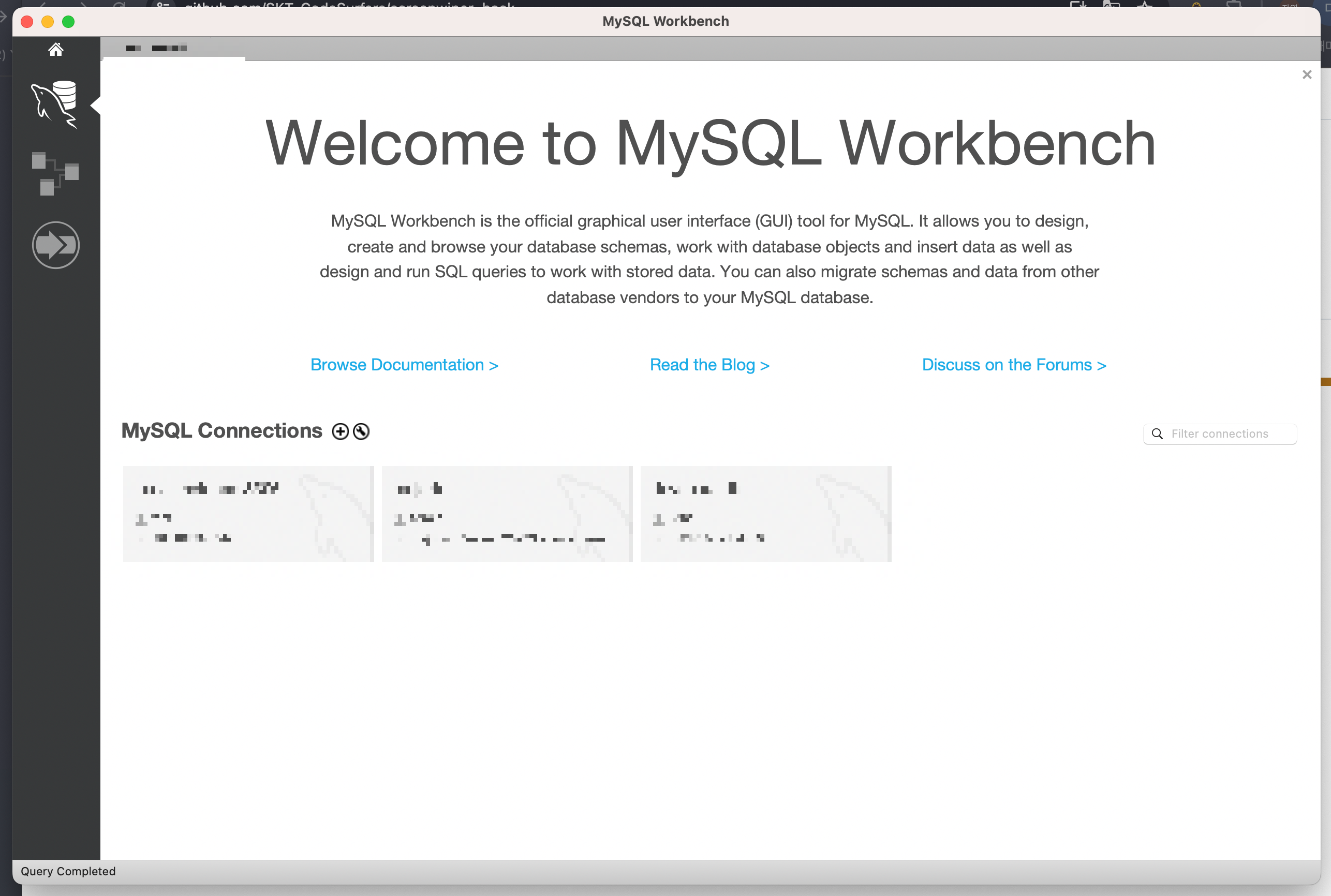The height and width of the screenshot is (896, 1331).
Task: Open the Models view in sidebar
Action: pyautogui.click(x=55, y=174)
